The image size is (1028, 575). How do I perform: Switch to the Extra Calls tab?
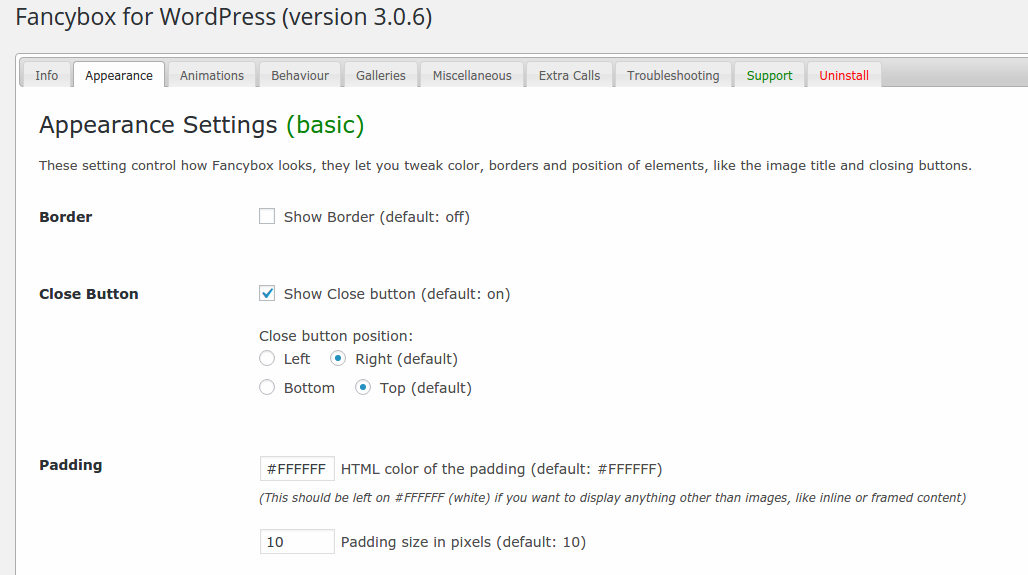click(x=569, y=75)
